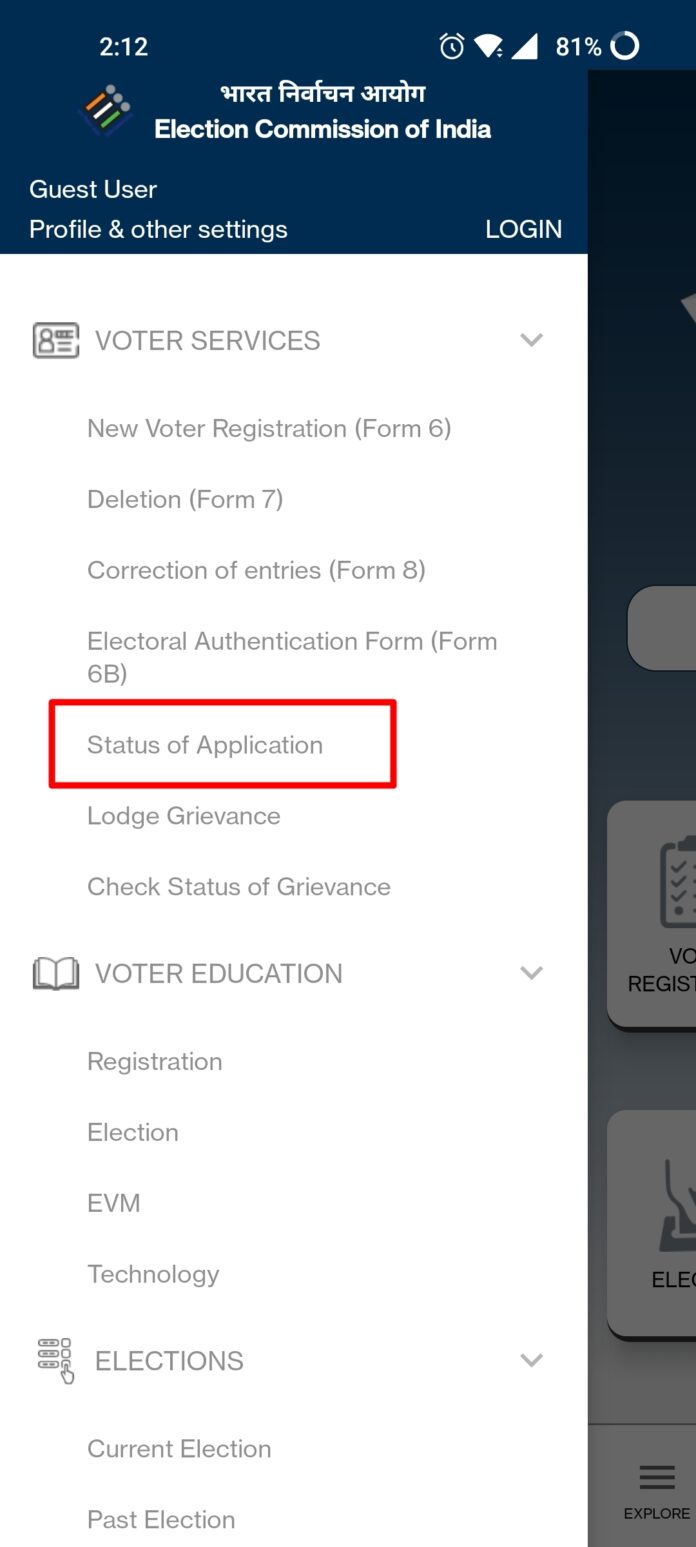The height and width of the screenshot is (1547, 696).
Task: Expand the VOTER EDUCATION section
Action: pos(531,972)
